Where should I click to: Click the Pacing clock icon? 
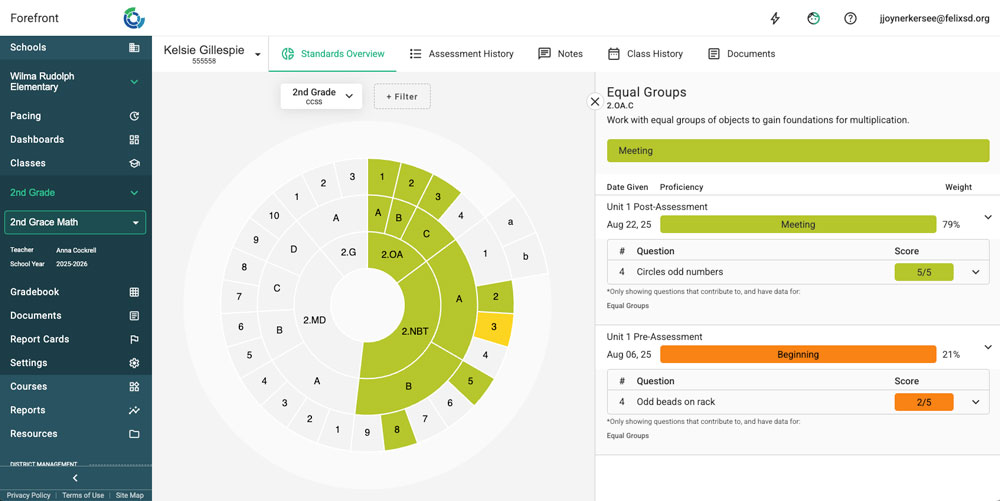pos(134,116)
